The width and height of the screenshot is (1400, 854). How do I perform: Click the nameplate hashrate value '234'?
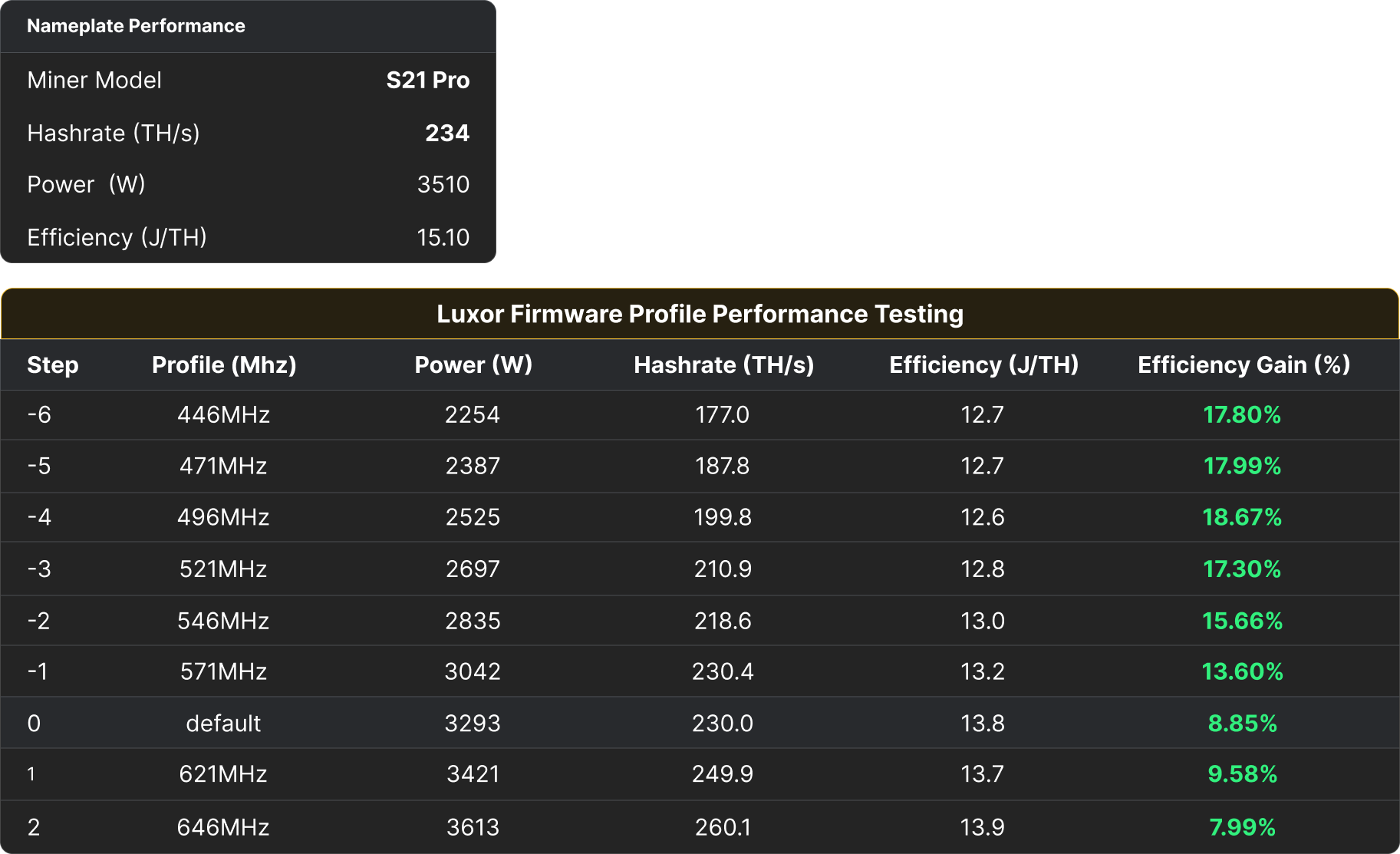(x=447, y=133)
